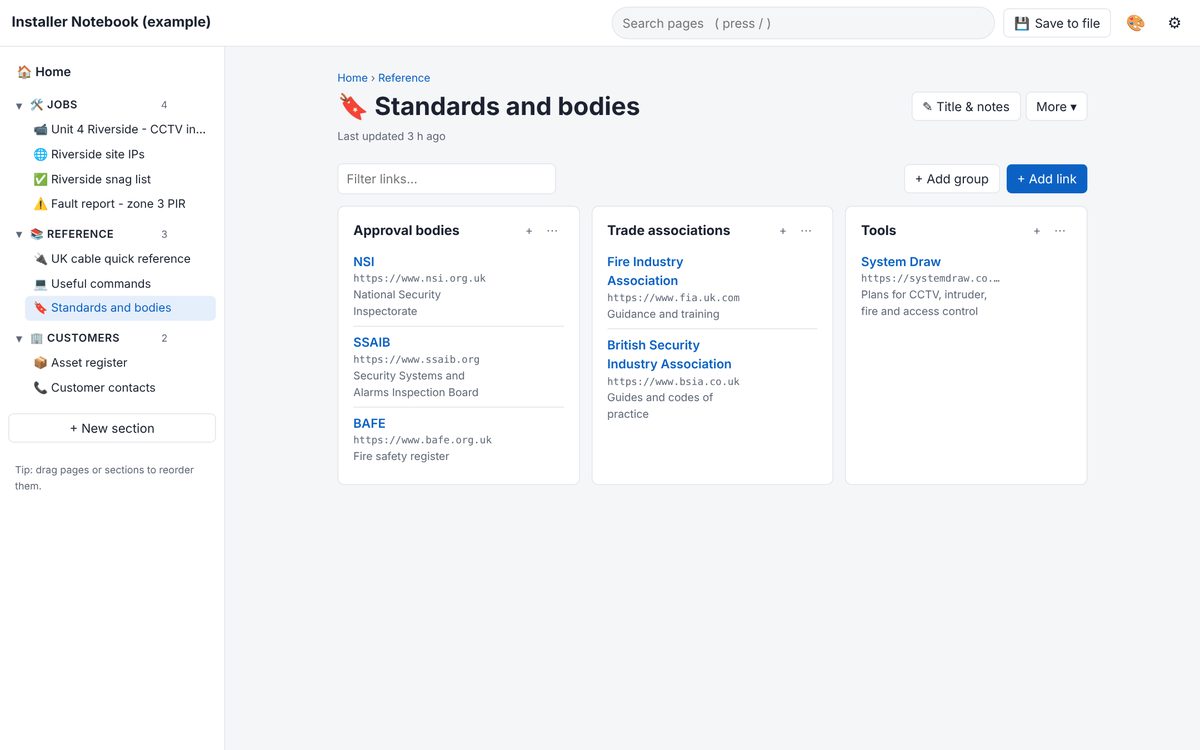Open the BAFE link
This screenshot has height=750, width=1200.
pos(369,424)
